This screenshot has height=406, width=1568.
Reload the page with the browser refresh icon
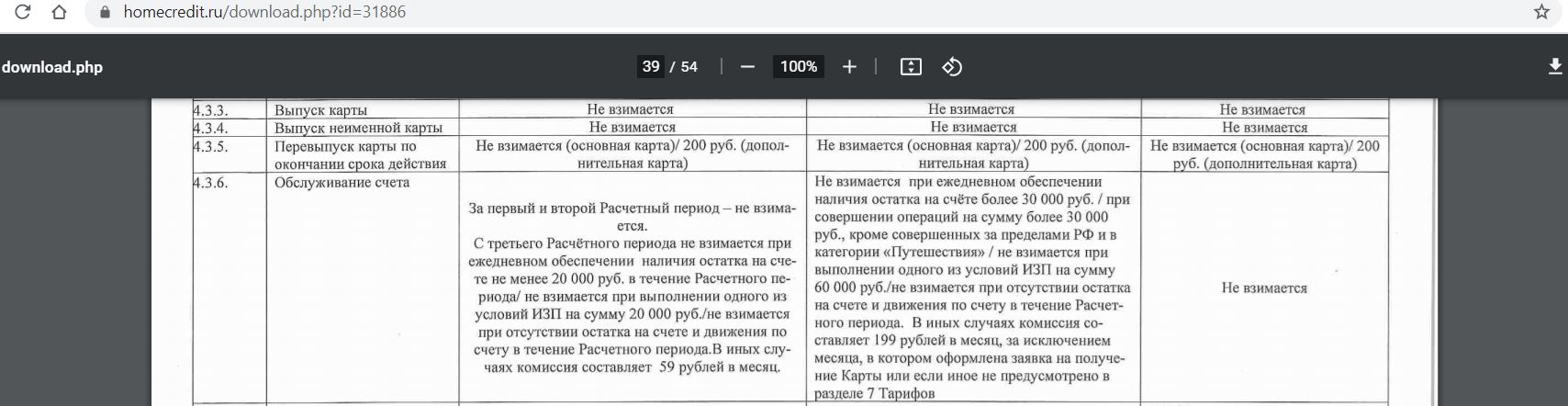click(x=24, y=12)
